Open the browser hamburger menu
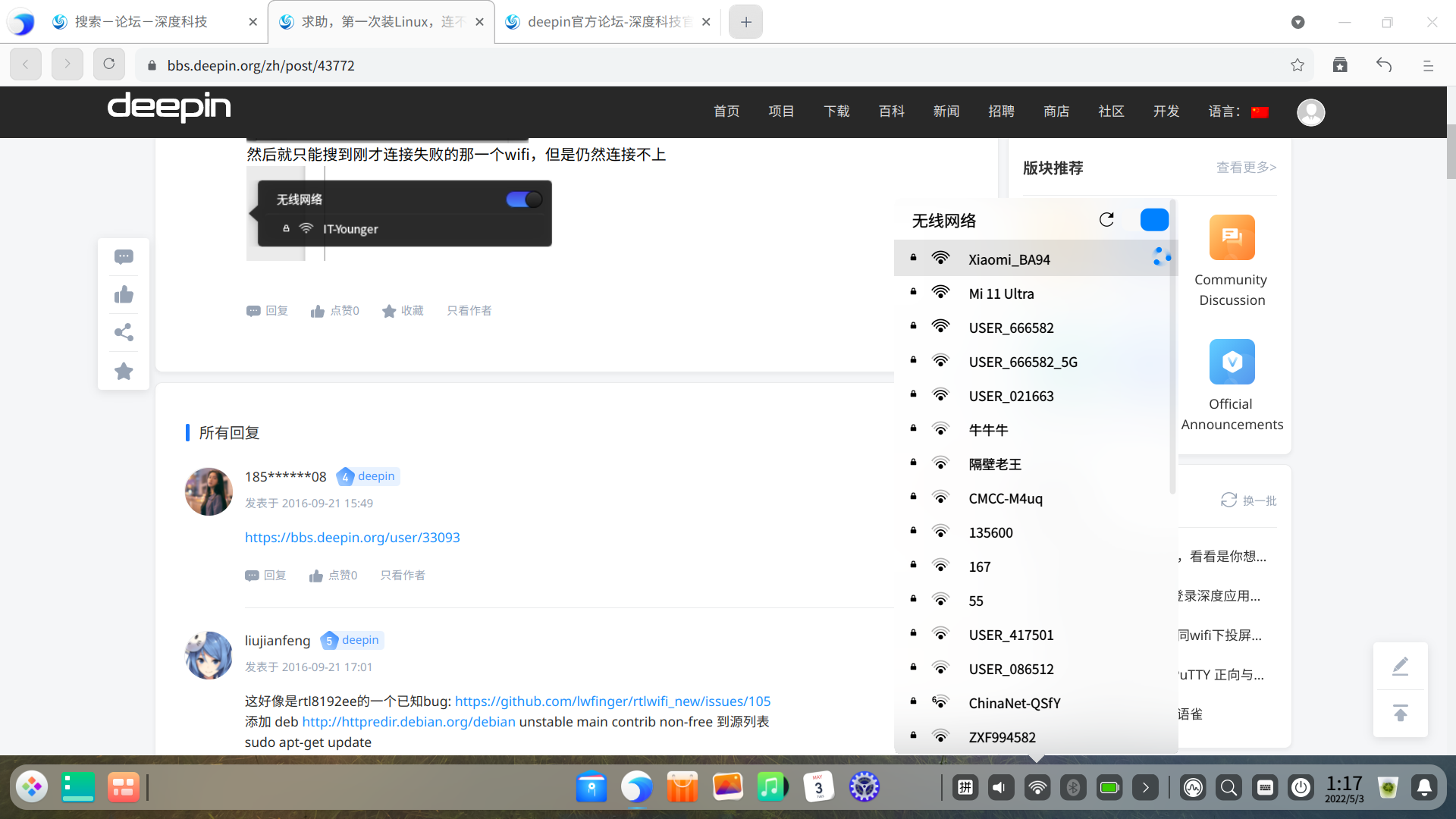 1429,65
